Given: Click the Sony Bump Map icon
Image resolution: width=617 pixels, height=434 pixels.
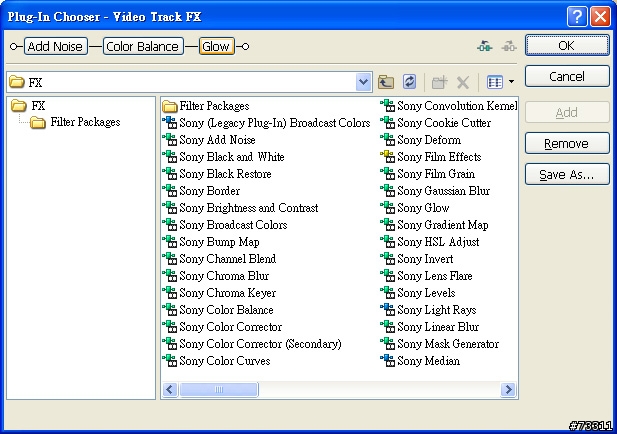Looking at the screenshot, I should coord(170,242).
